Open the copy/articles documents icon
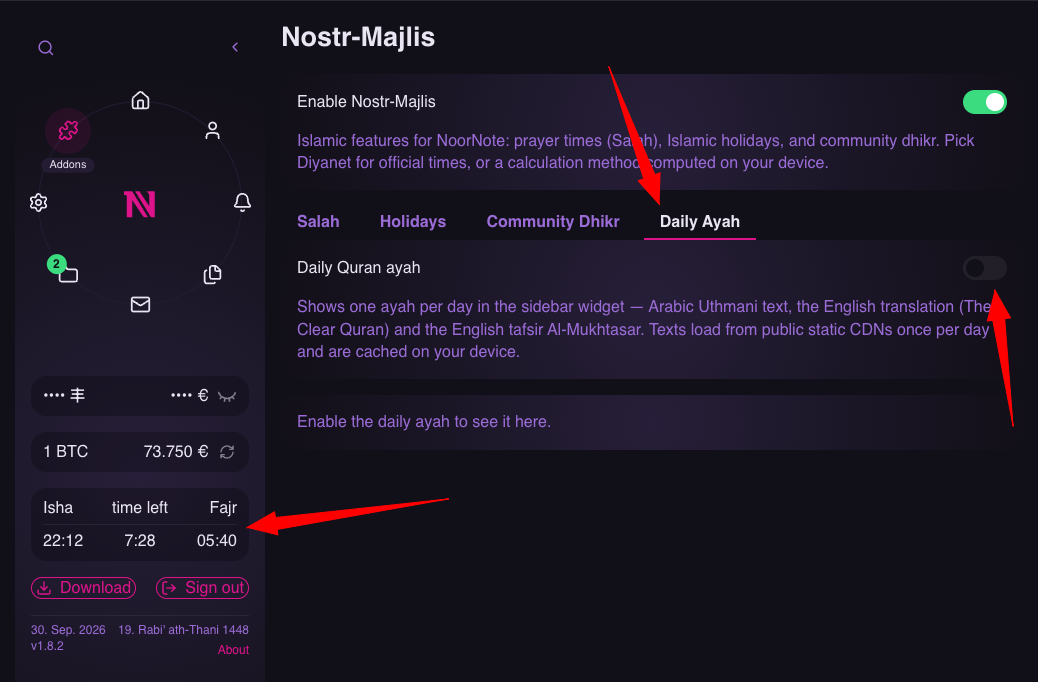1038x682 pixels. click(212, 274)
